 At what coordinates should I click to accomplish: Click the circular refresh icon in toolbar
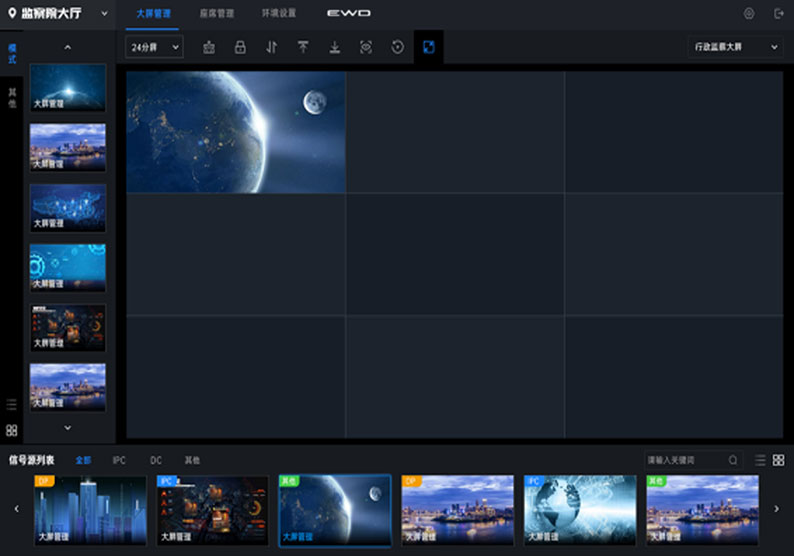point(398,47)
